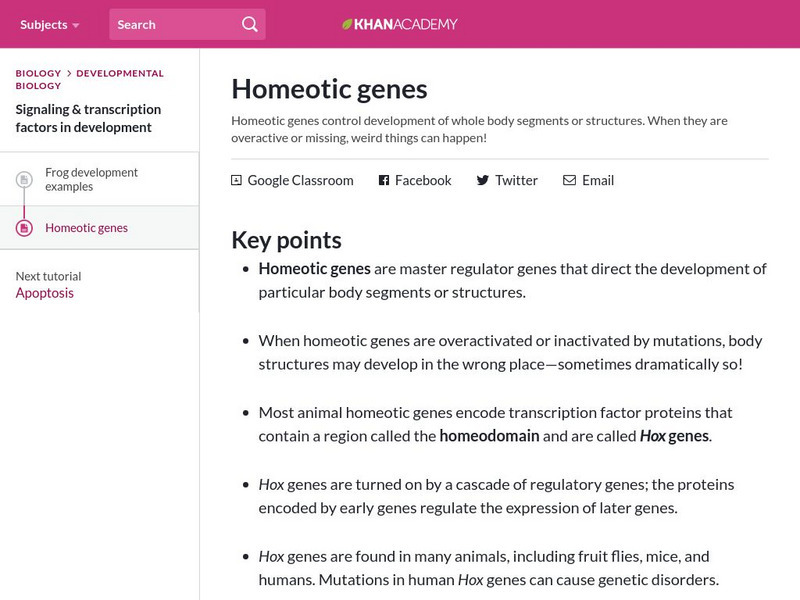This screenshot has width=800, height=600.
Task: Click the Google Classroom plus icon
Action: 237,180
